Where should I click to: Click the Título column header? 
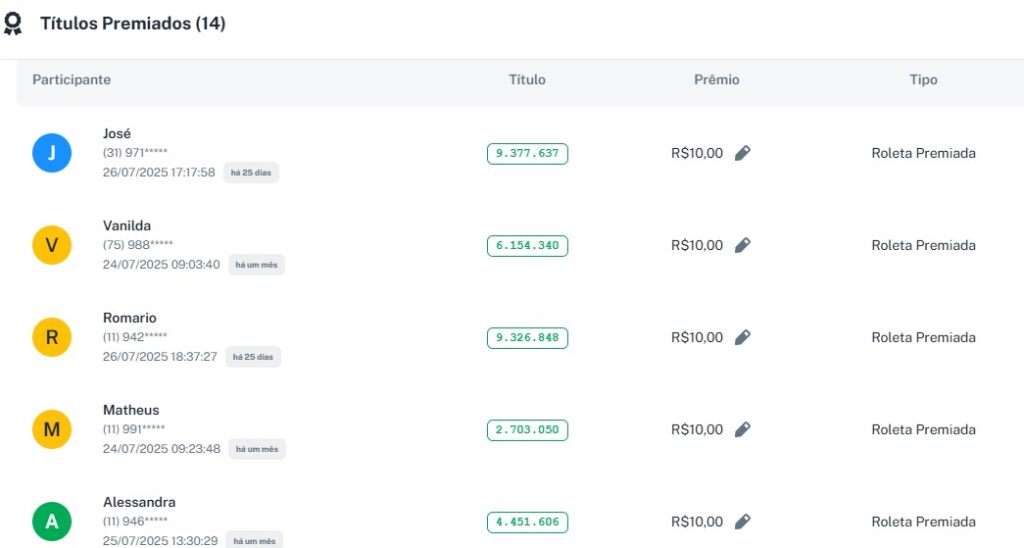click(x=527, y=80)
